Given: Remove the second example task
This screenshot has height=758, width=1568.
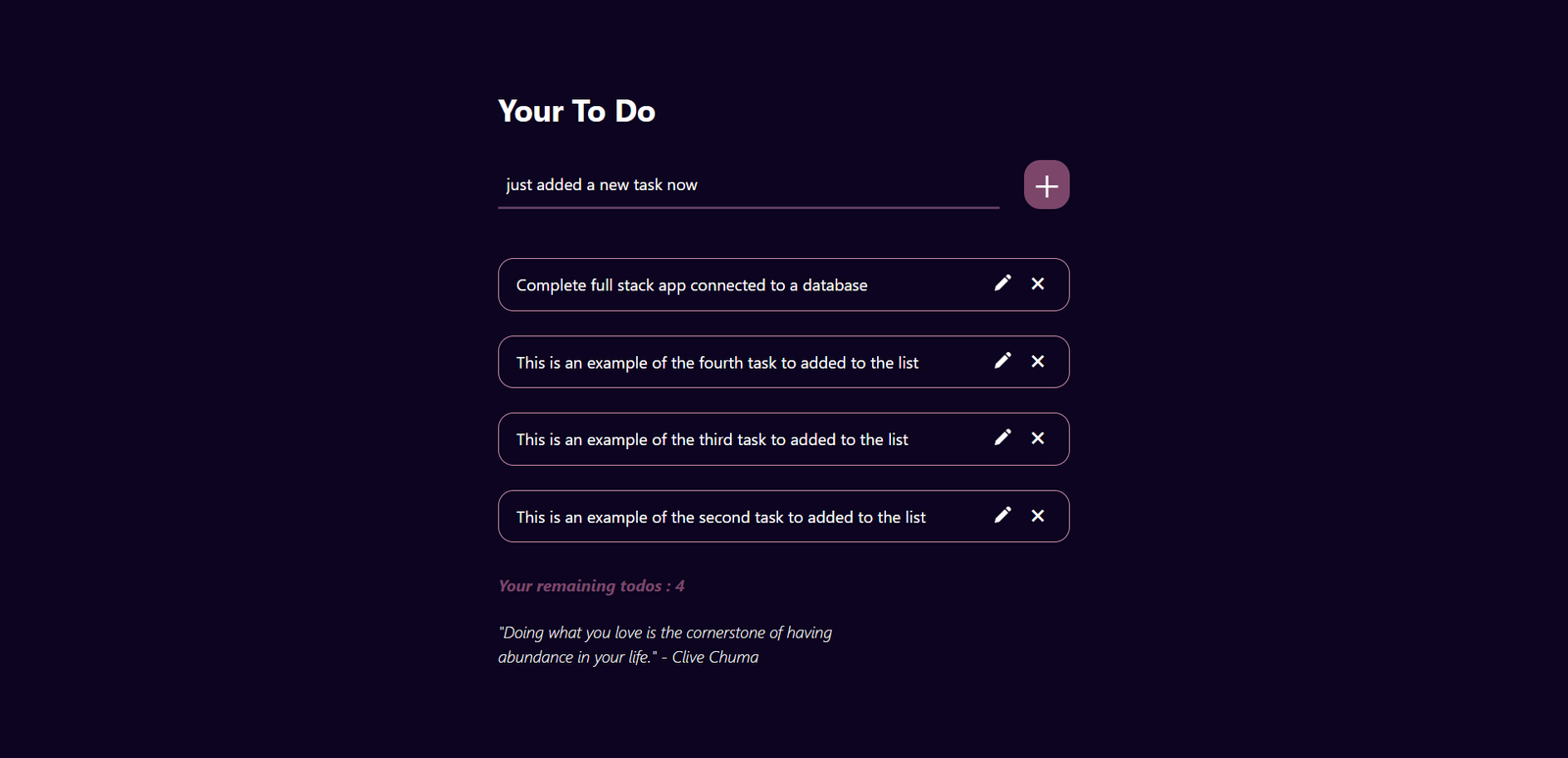Looking at the screenshot, I should pyautogui.click(x=1038, y=515).
